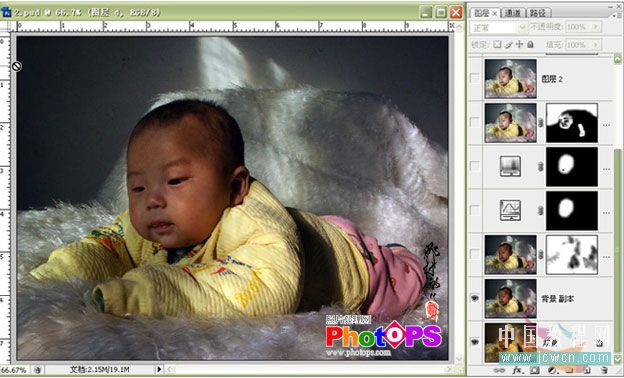Click the 图层 2 layer name
Viewport: 624px width, 378px height.
(552, 79)
